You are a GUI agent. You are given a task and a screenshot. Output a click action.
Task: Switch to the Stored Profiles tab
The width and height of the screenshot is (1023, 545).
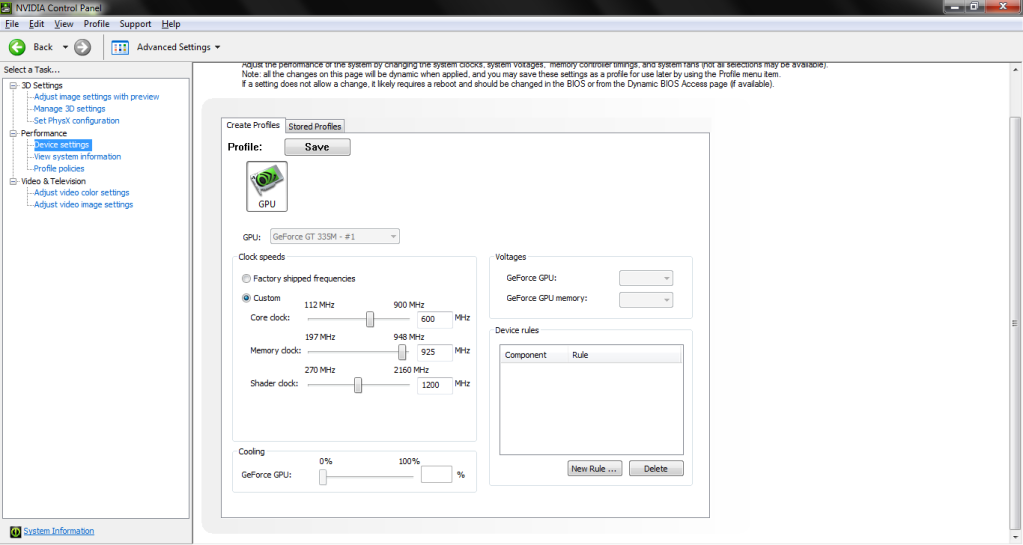tap(314, 127)
